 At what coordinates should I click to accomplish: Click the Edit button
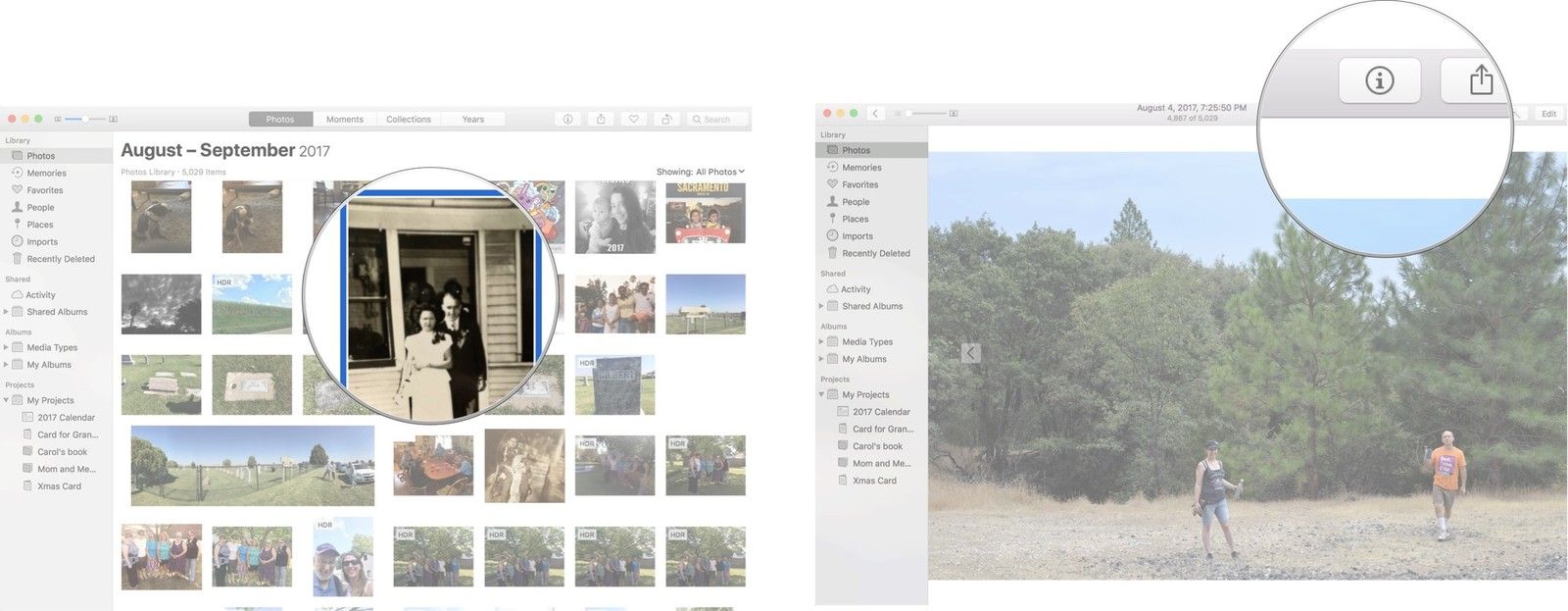1548,114
